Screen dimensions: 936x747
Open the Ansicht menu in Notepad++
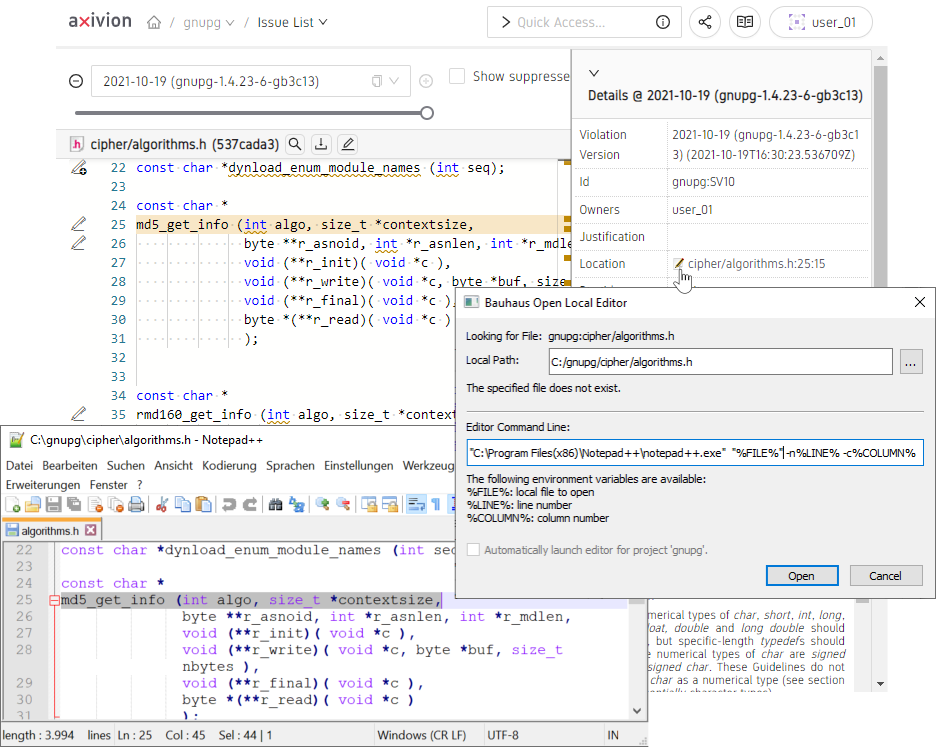point(173,465)
